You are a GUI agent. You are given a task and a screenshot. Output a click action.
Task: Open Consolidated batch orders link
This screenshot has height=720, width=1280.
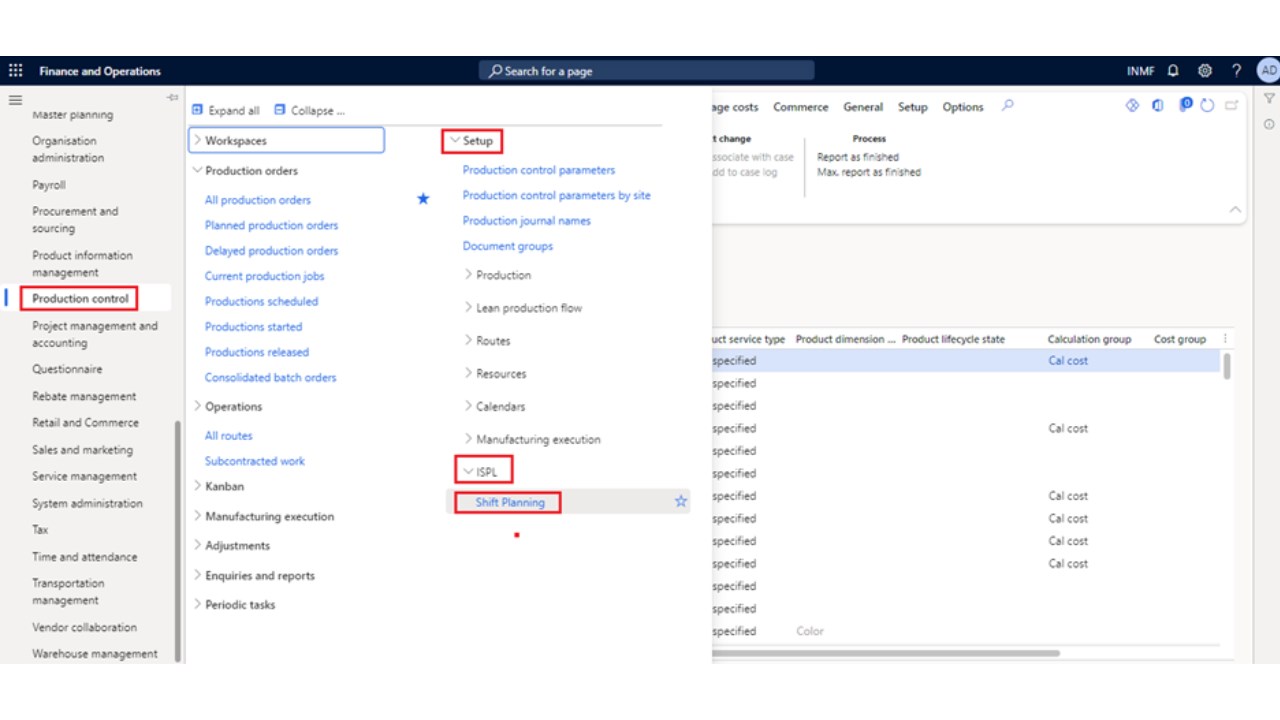point(271,377)
